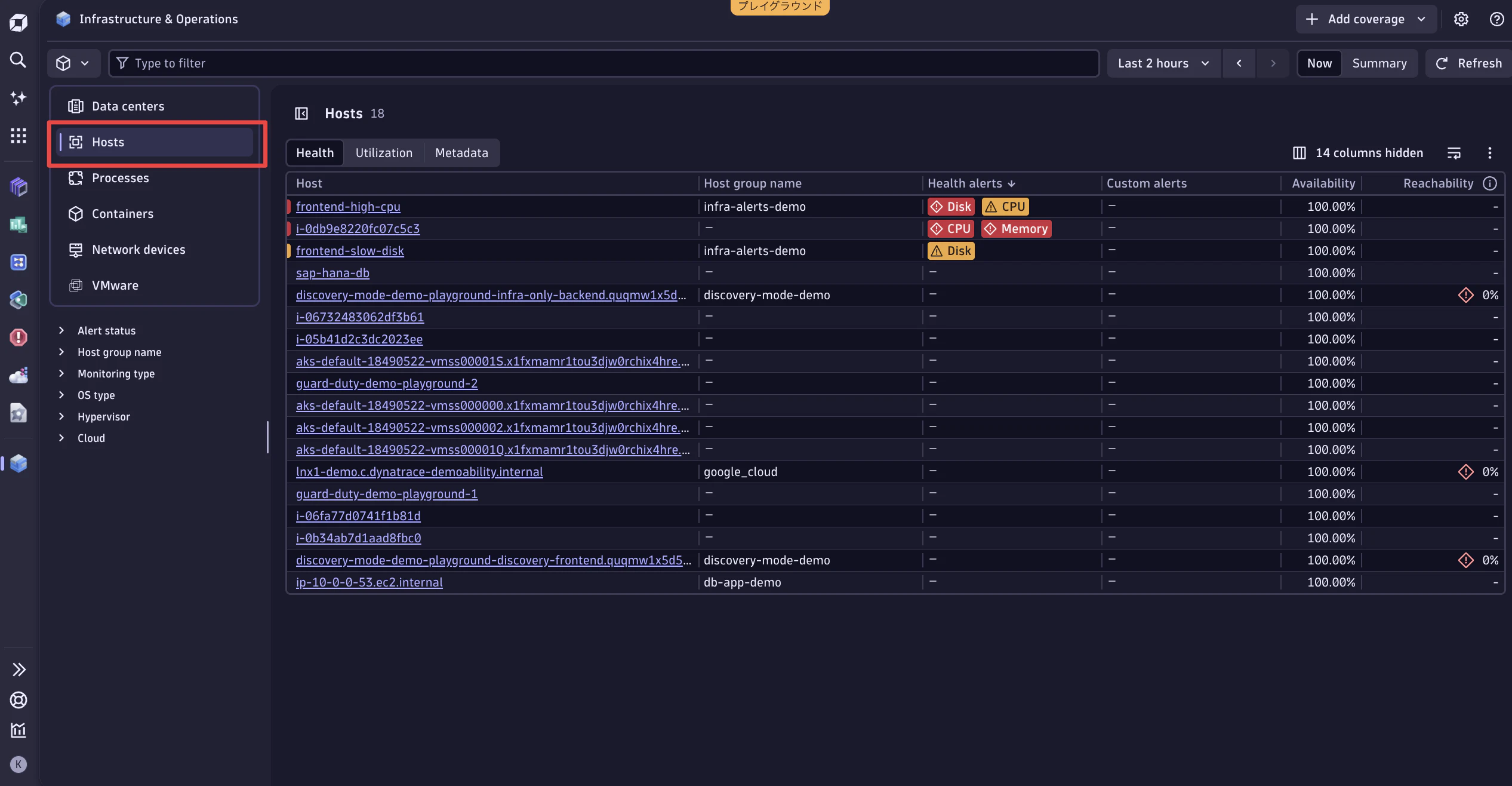Open host i-0db9e8220fc07c5c3
Viewport: 1512px width, 786px height.
click(358, 229)
